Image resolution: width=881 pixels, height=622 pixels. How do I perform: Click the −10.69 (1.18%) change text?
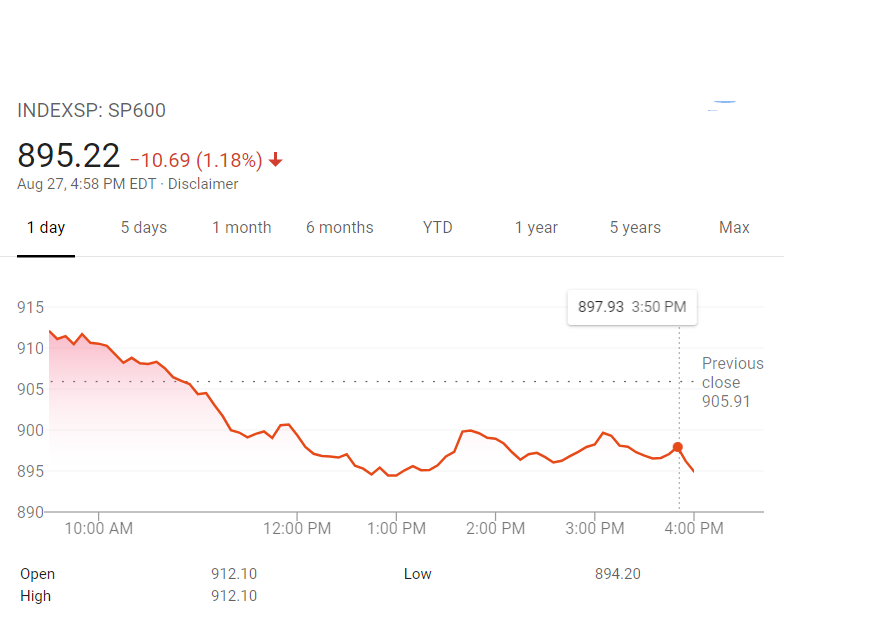[196, 160]
